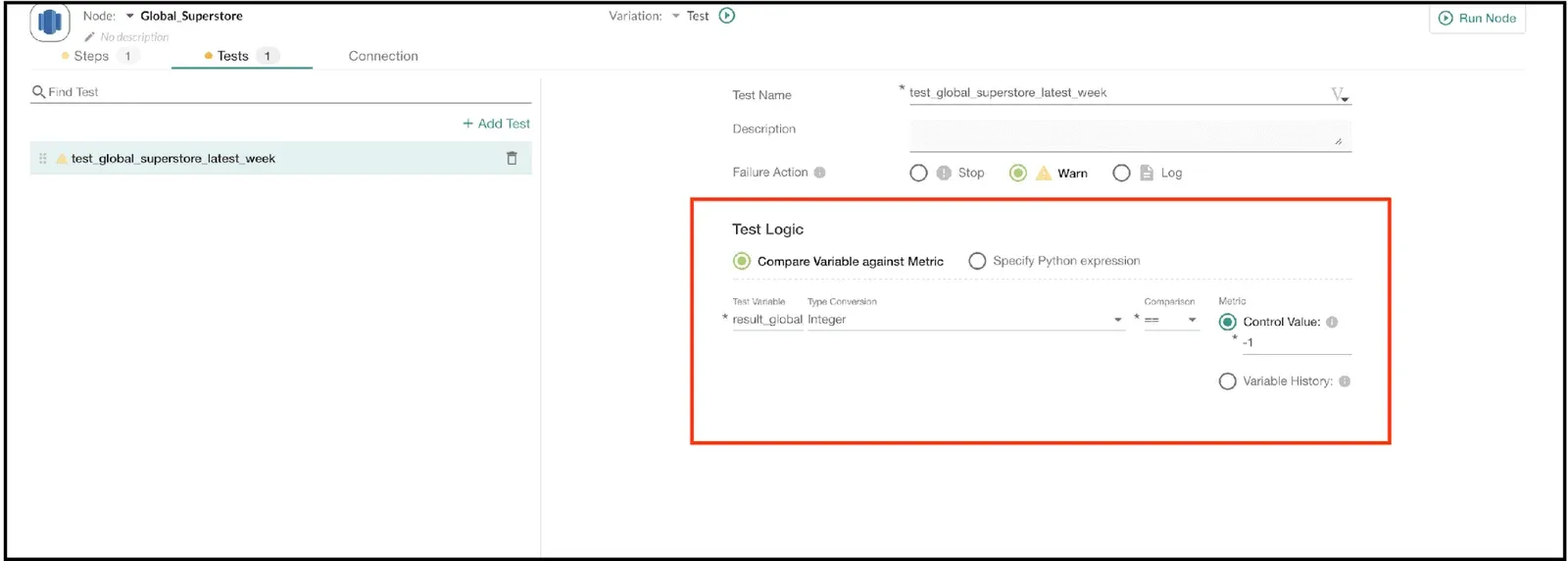This screenshot has height=561, width=1568.
Task: Click the info icon beside Variable History
Action: coord(1345,382)
